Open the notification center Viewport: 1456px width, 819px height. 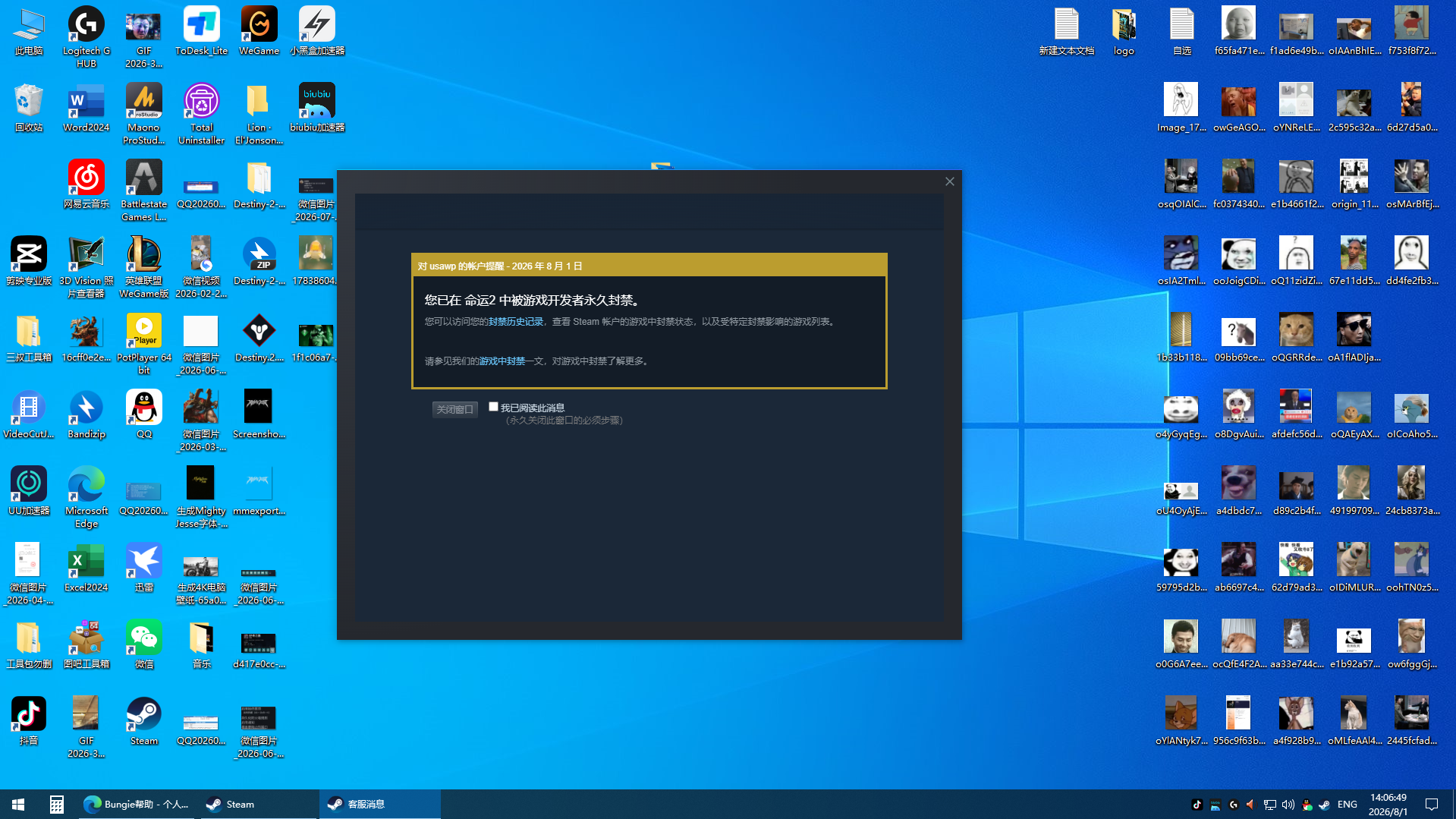1432,805
